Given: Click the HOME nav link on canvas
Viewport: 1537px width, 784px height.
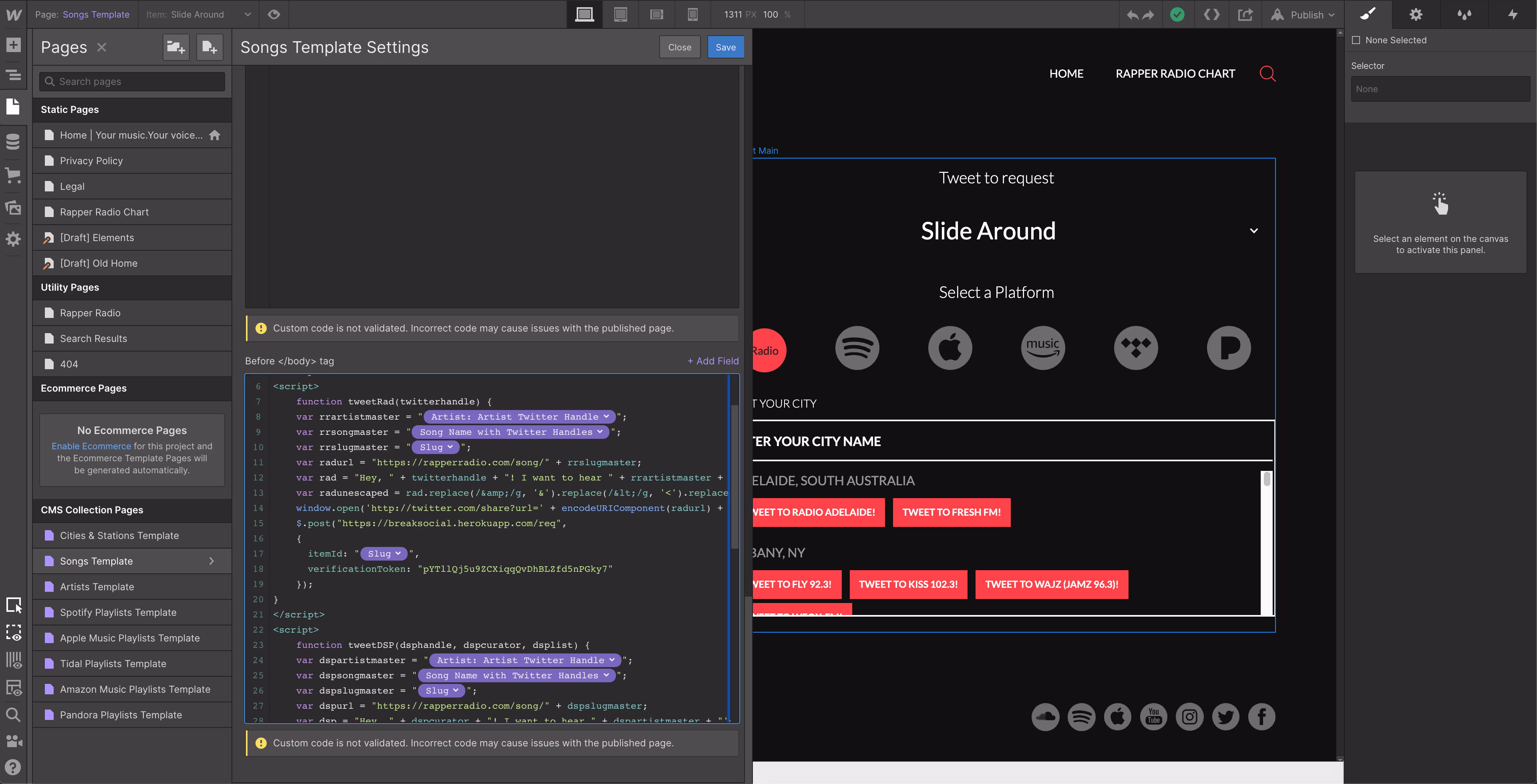Looking at the screenshot, I should point(1066,73).
